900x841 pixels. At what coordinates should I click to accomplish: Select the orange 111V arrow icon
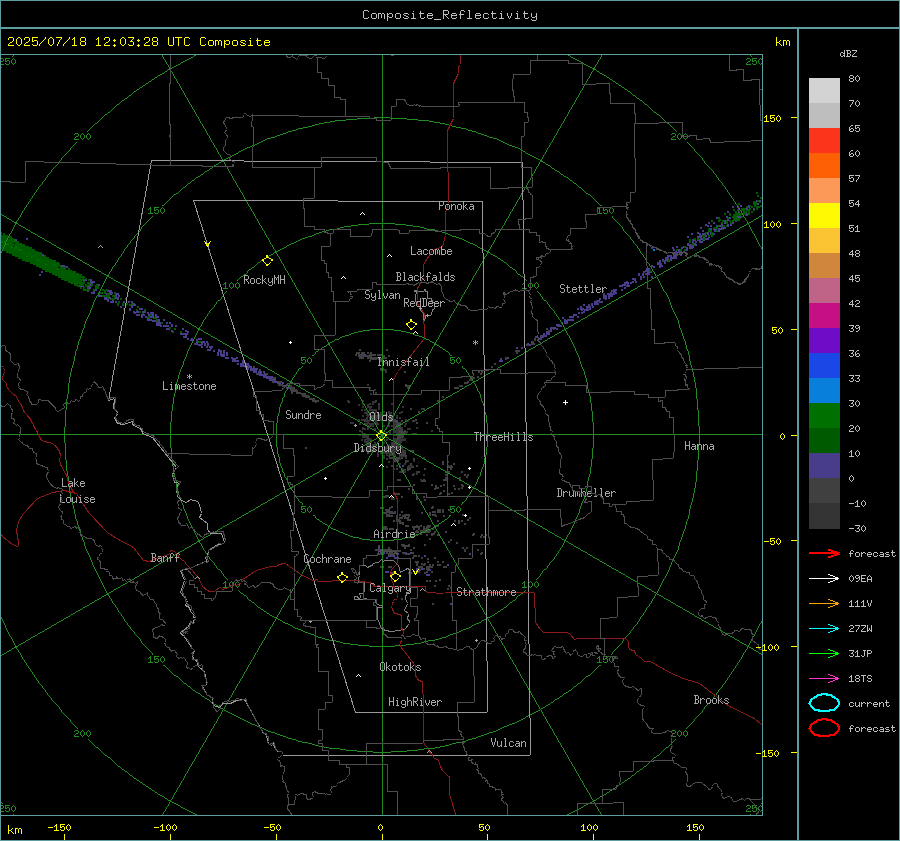coord(824,603)
